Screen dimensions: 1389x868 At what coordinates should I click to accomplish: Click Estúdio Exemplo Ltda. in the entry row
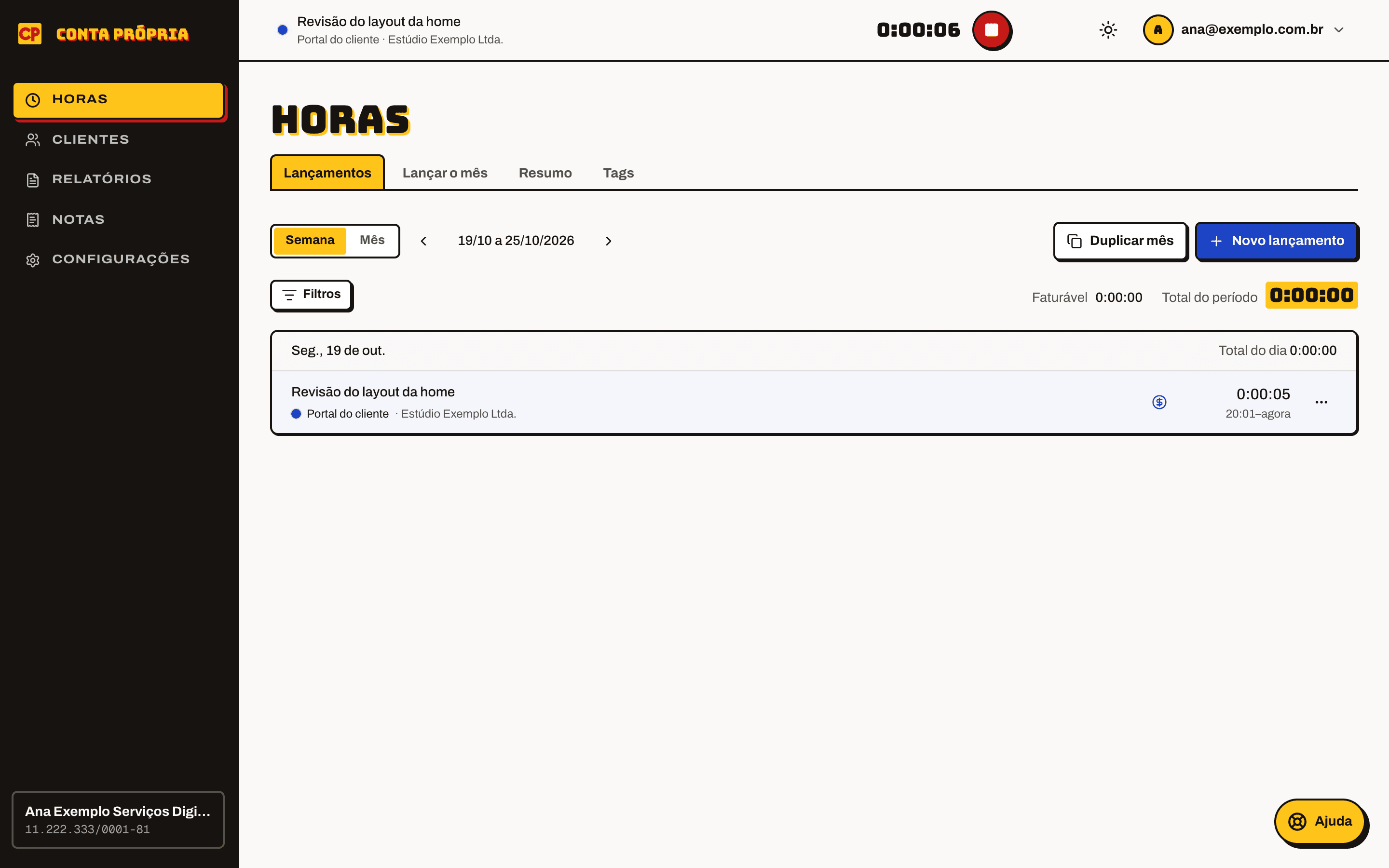[x=459, y=414]
